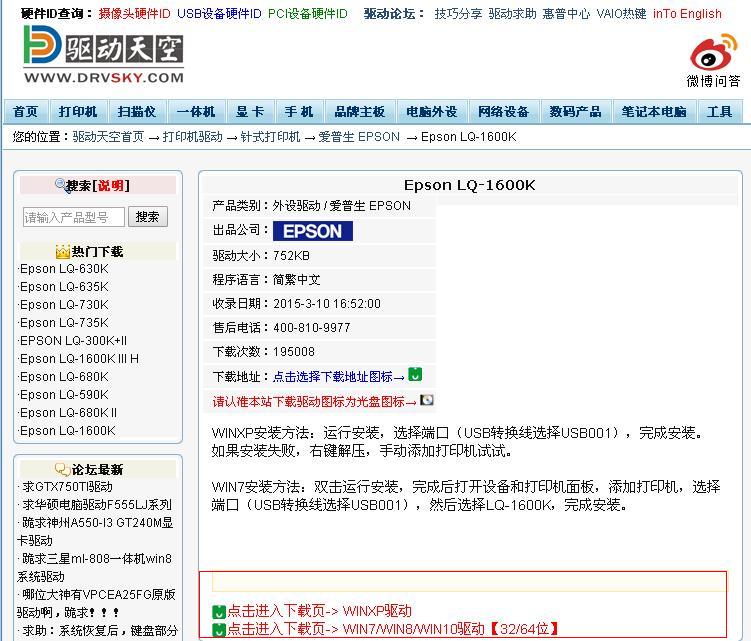The image size is (751, 641).
Task: Go to 针式打印机 breadcrumb
Action: click(x=270, y=137)
